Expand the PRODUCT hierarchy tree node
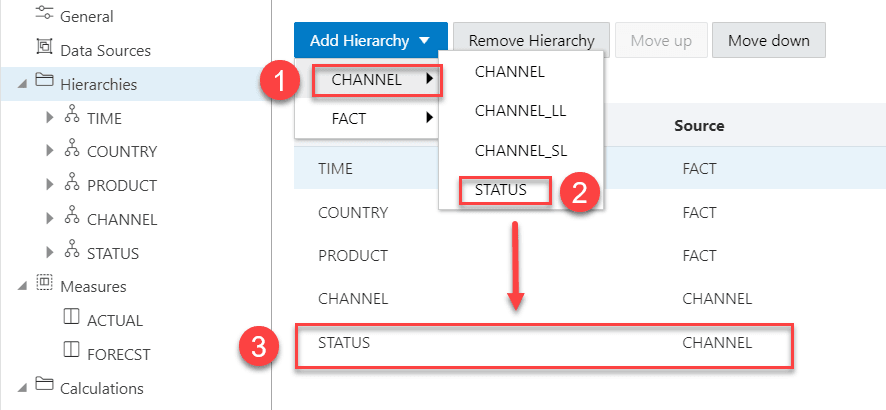The height and width of the screenshot is (410, 886). point(51,186)
